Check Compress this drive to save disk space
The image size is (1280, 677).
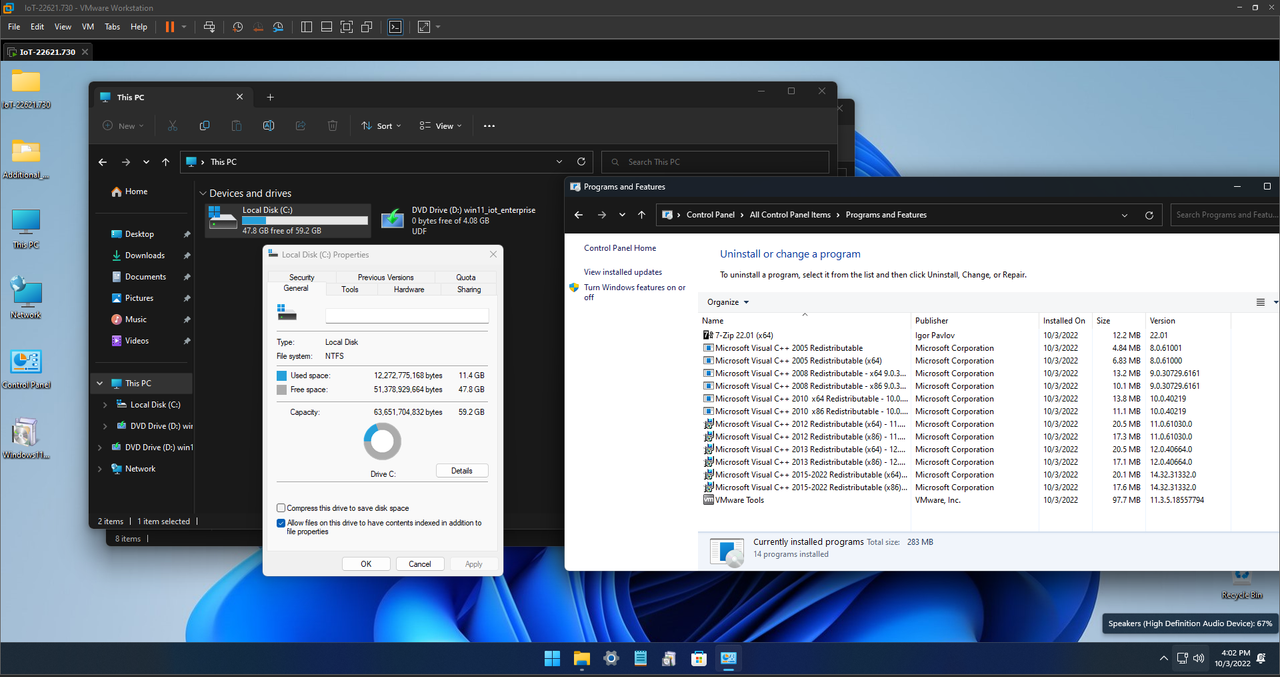coord(281,508)
